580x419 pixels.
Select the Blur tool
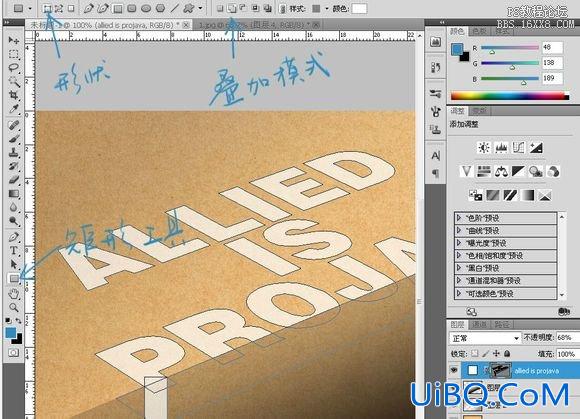14,207
